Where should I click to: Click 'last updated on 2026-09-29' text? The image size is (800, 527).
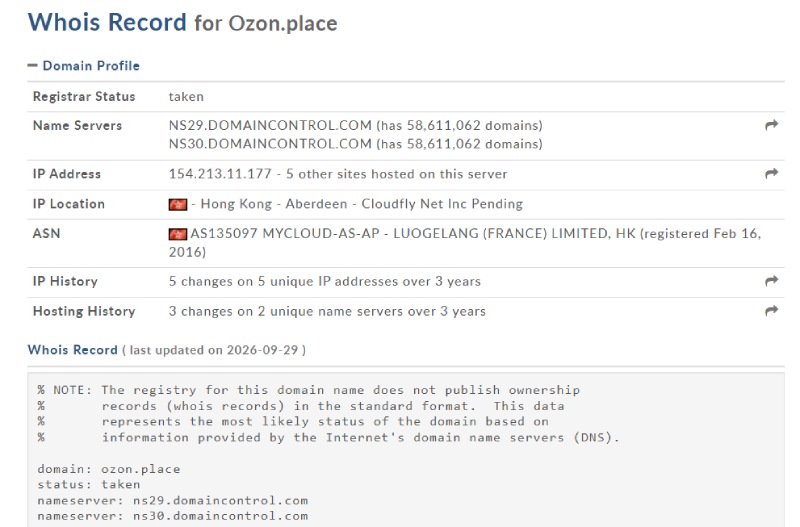pos(214,350)
